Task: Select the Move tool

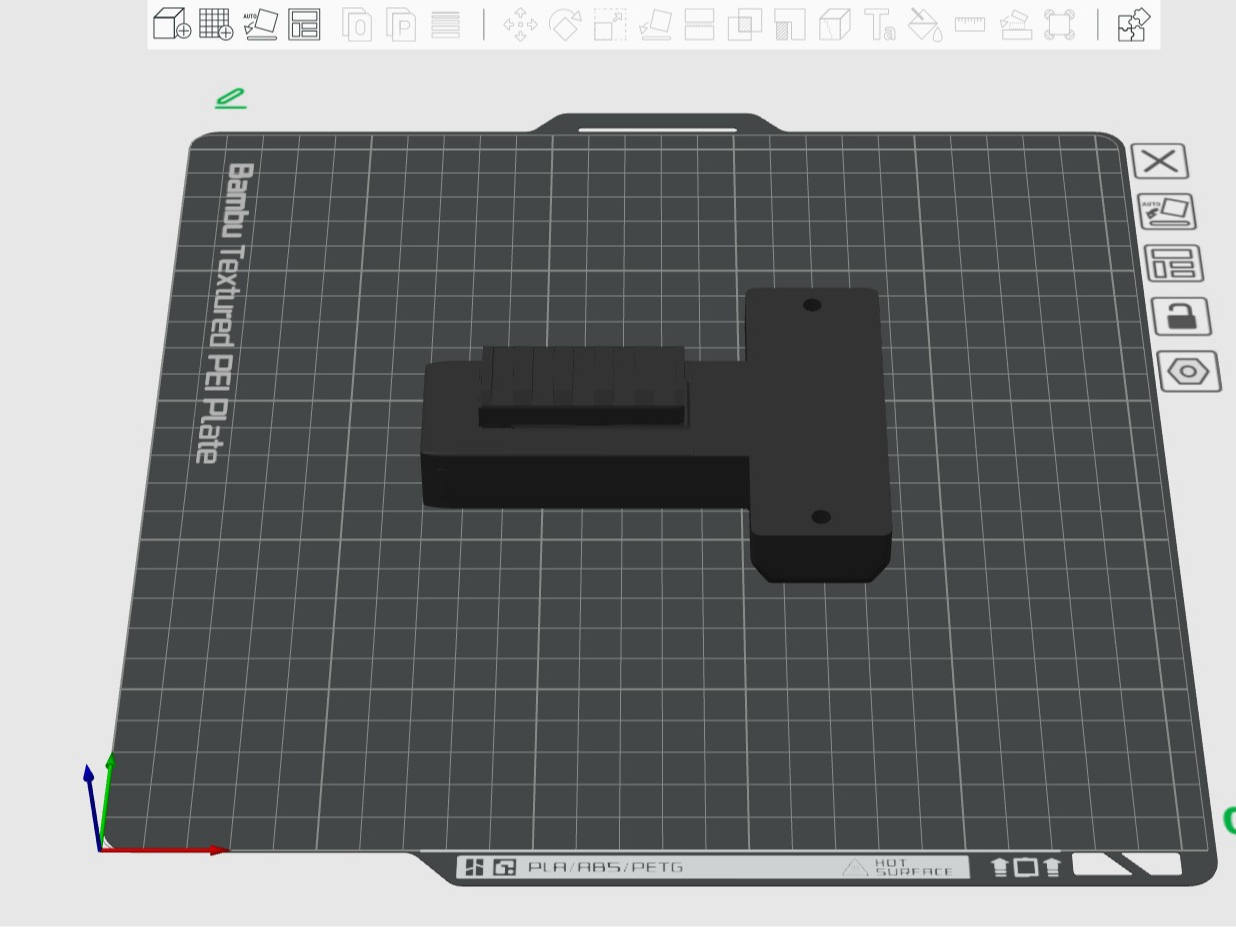Action: 520,24
